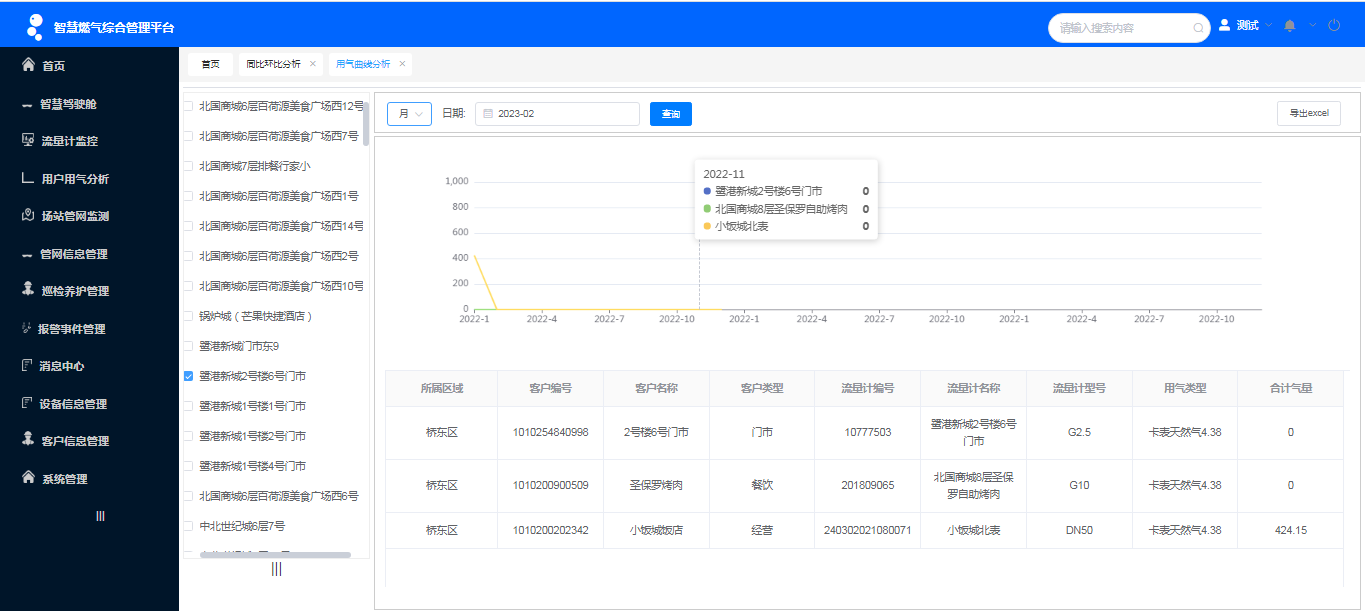Check 北国商城6层百荷源美食广场西12号
1365x611 pixels.
click(x=188, y=106)
